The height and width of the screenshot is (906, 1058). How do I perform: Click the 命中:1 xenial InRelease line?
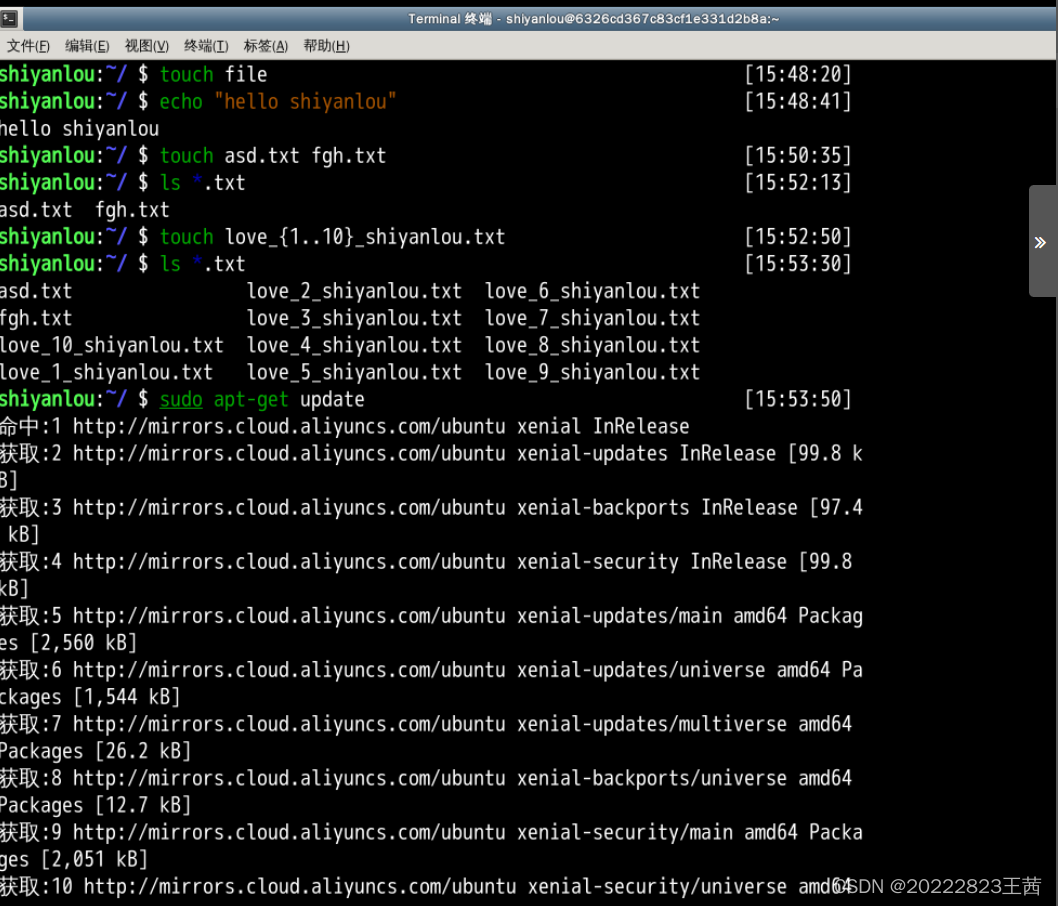click(x=345, y=426)
